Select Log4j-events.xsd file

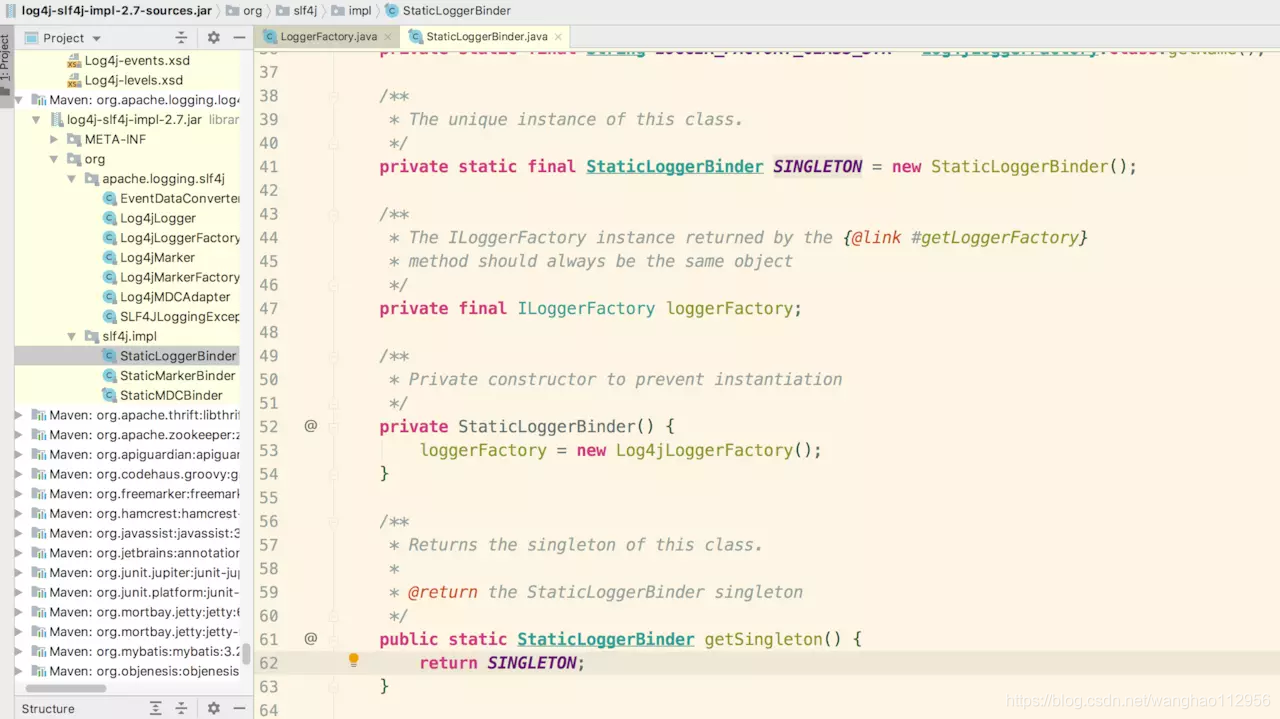[137, 61]
